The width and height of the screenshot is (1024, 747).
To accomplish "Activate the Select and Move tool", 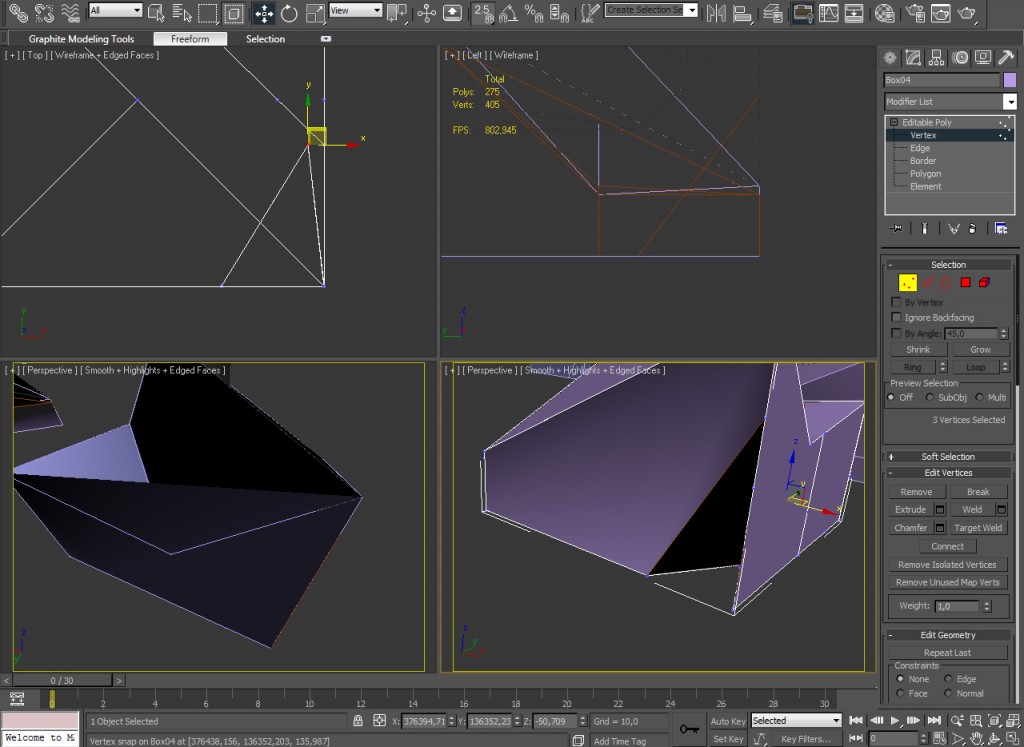I will 264,12.
